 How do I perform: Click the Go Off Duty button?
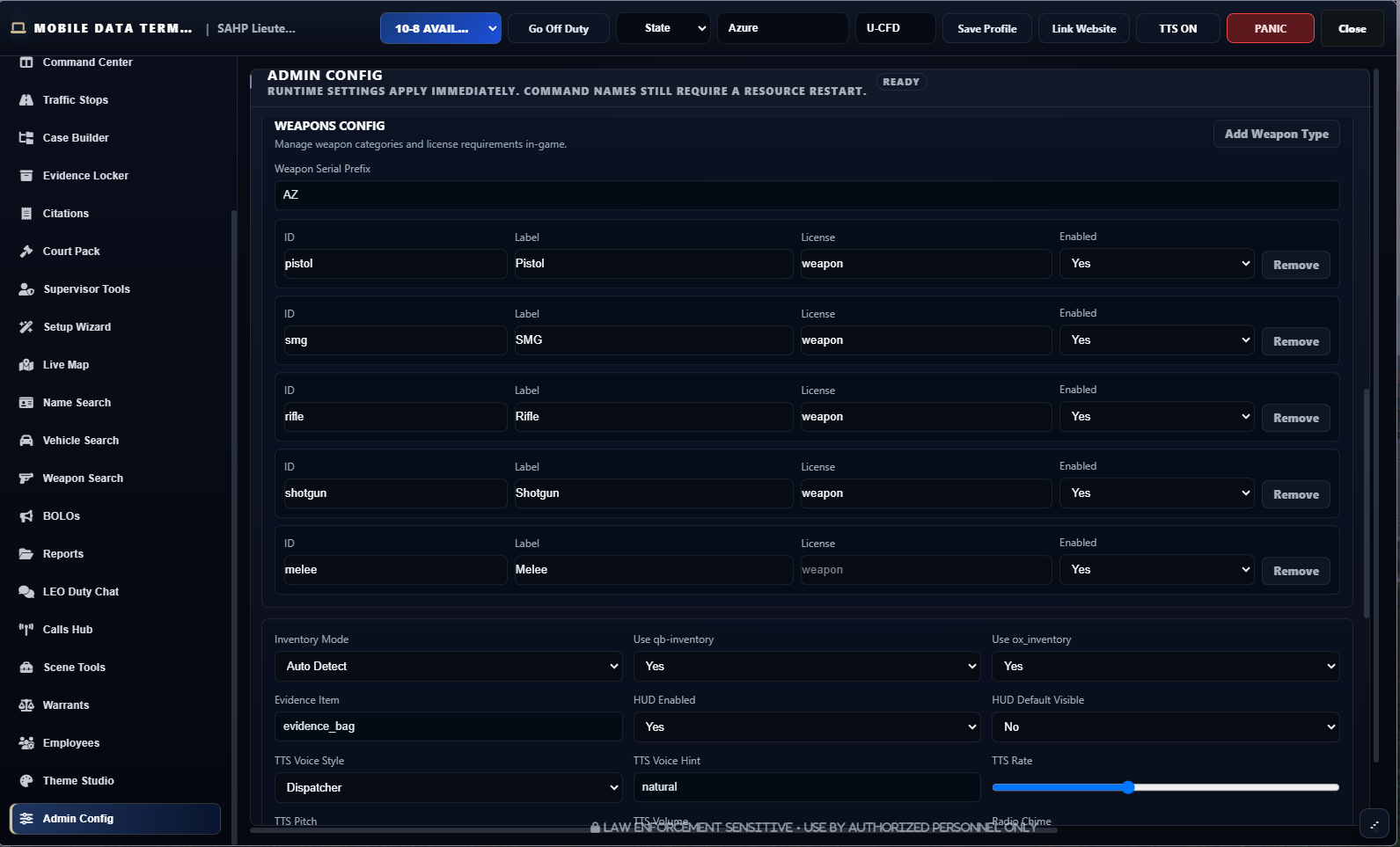559,28
